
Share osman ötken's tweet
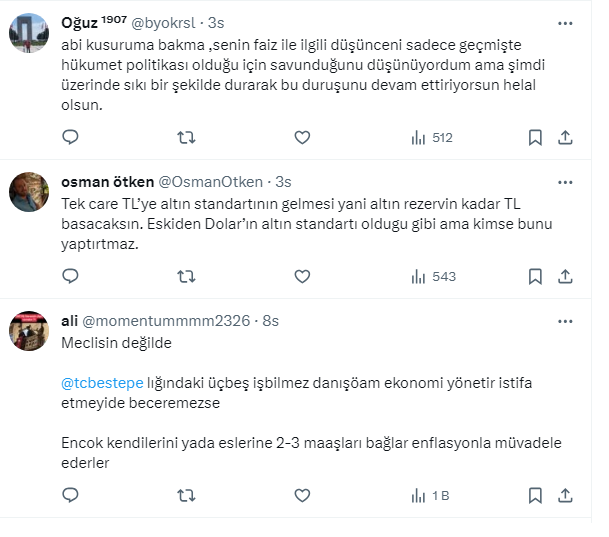564,275
